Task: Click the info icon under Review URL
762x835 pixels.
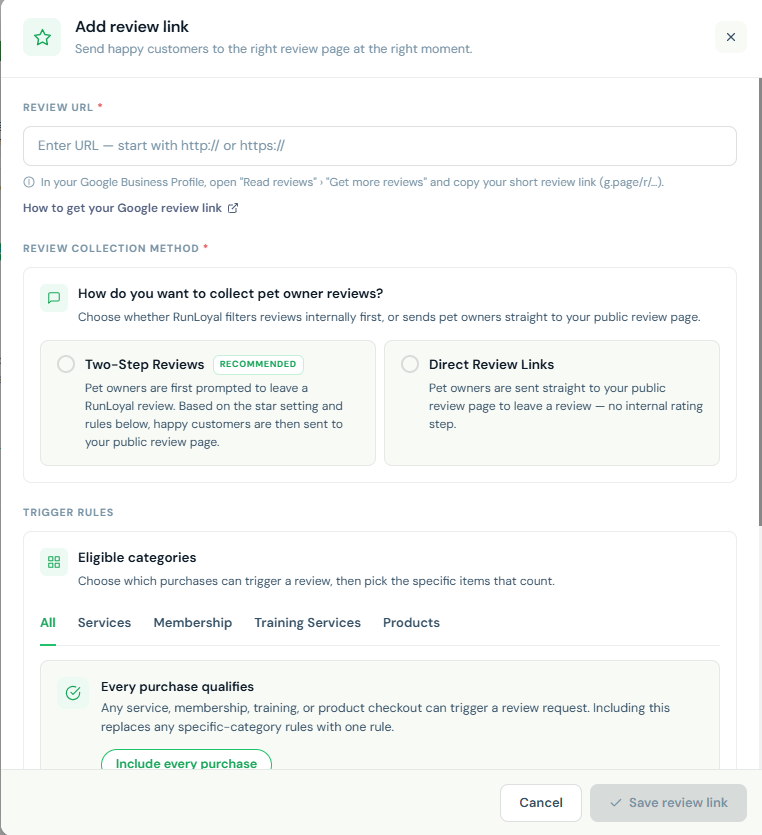Action: tap(29, 182)
